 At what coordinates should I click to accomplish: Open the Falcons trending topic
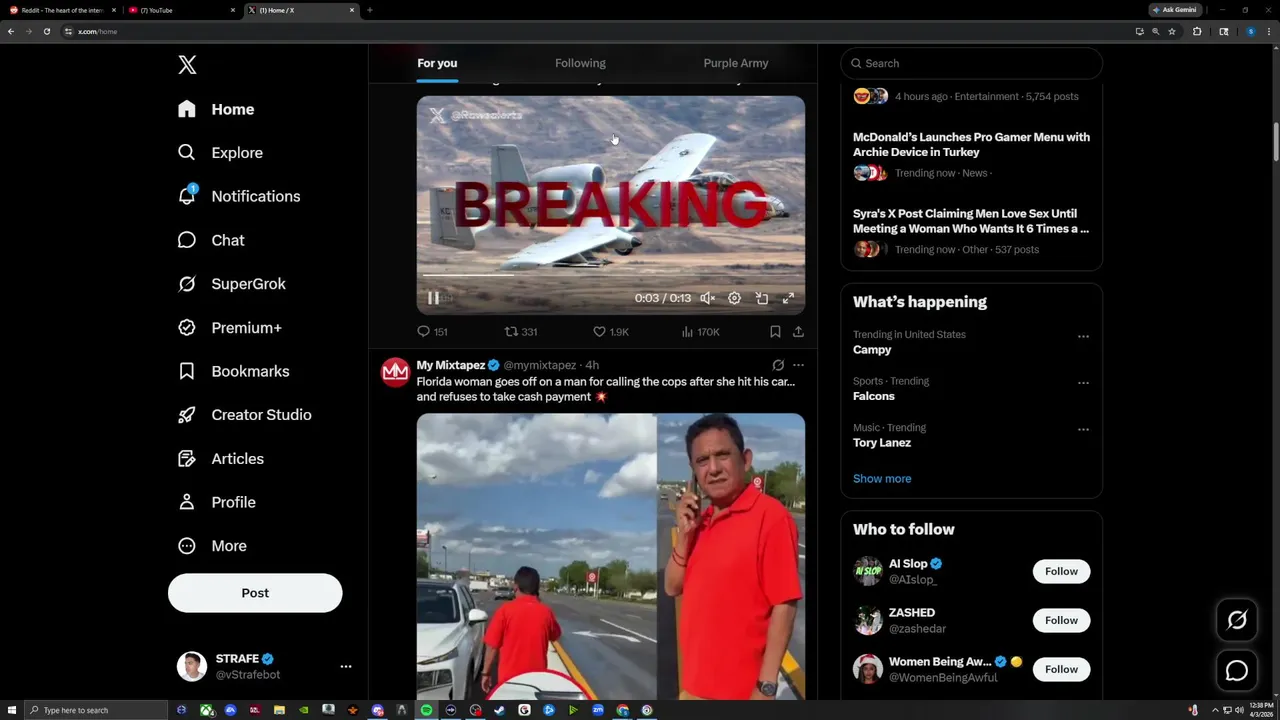click(x=874, y=396)
